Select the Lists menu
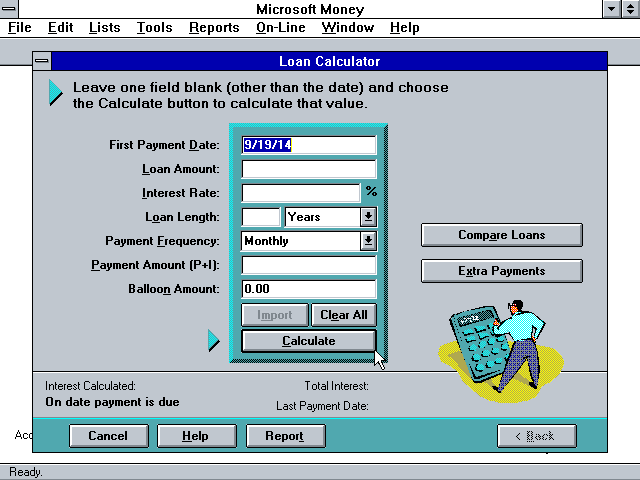 (104, 28)
